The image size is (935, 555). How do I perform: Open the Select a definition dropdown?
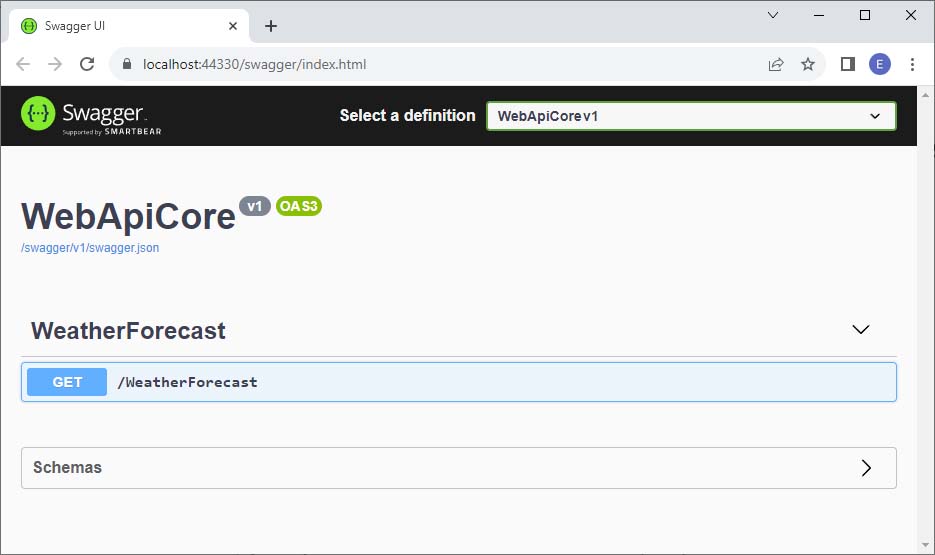[691, 116]
